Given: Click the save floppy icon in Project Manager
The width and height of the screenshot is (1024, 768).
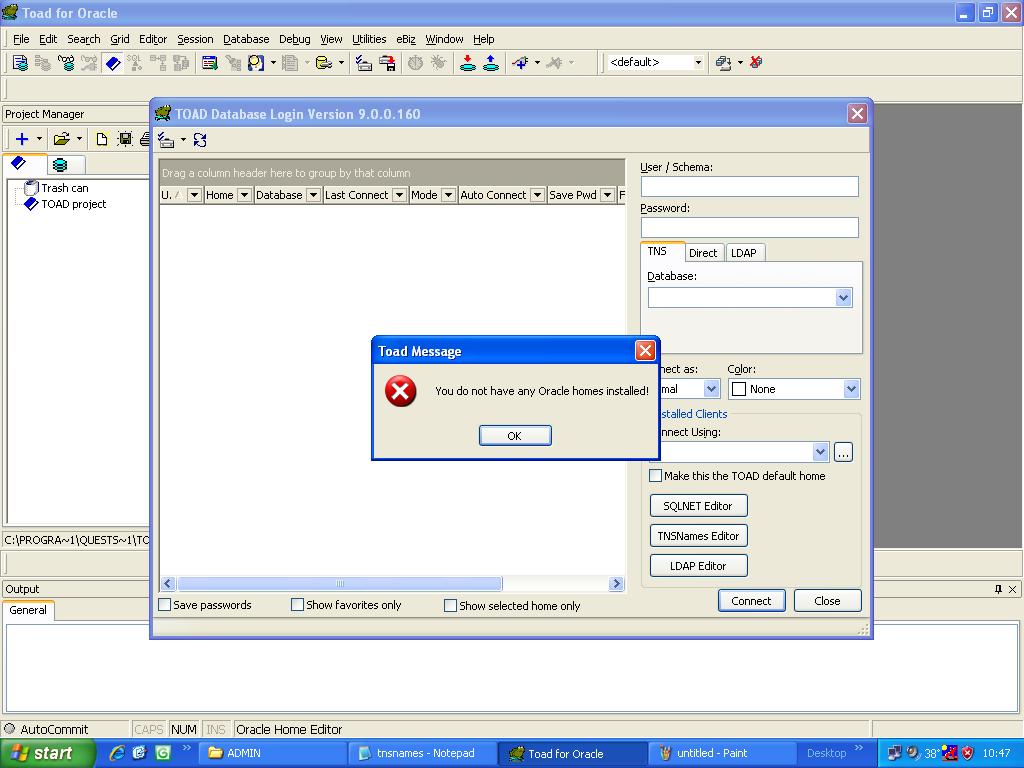Looking at the screenshot, I should tap(125, 138).
